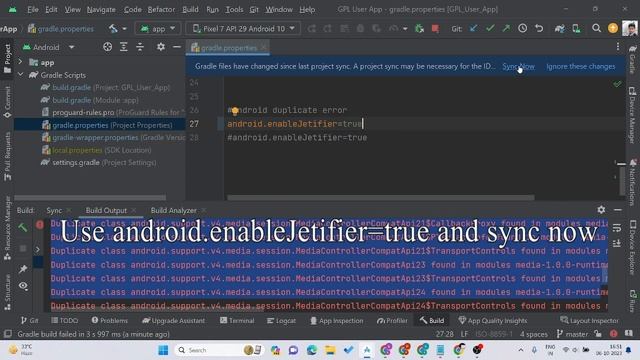This screenshot has width=640, height=360.
Task: Toggle soft-wrap in Build output
Action: [x=617, y=228]
